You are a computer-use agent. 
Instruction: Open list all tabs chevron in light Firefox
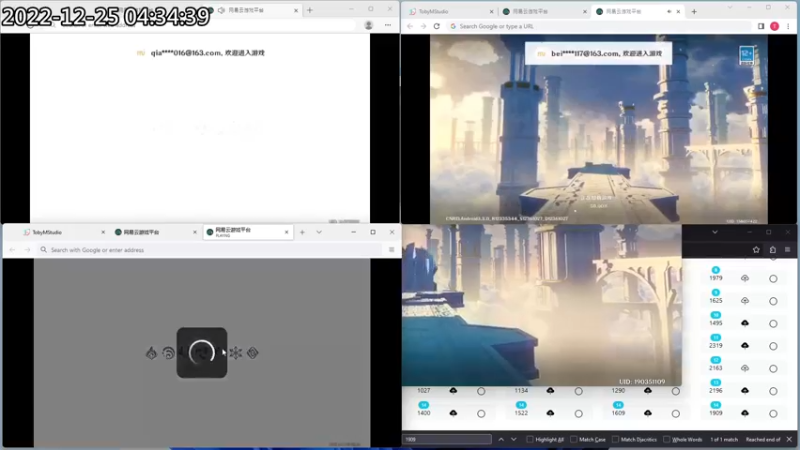(x=319, y=232)
